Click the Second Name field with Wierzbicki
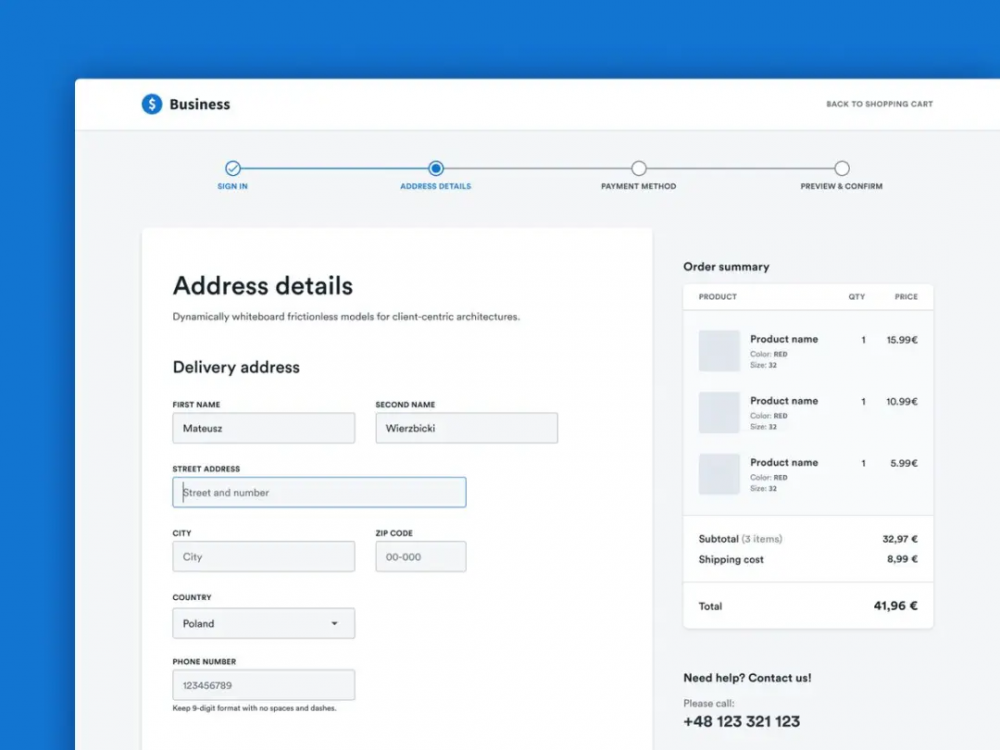This screenshot has height=750, width=1000. 467,428
